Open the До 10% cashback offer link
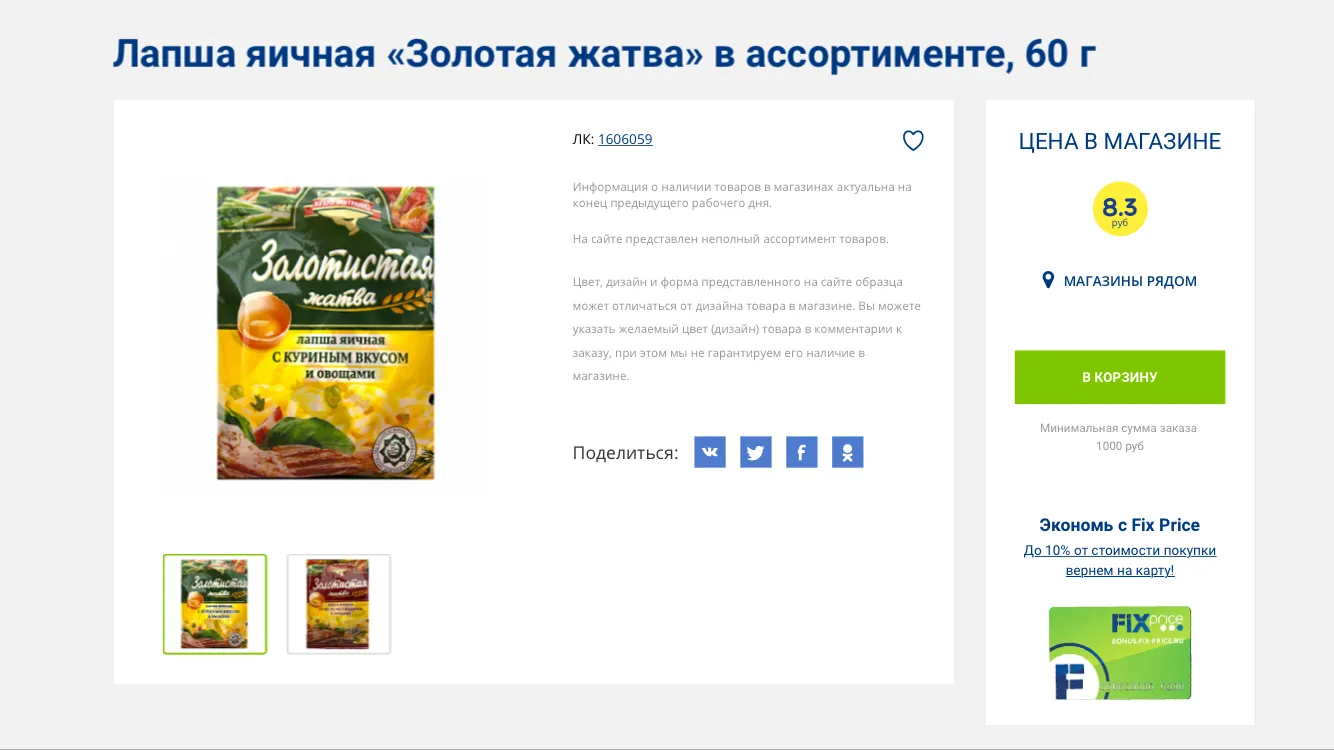The height and width of the screenshot is (750, 1334). click(x=1120, y=560)
